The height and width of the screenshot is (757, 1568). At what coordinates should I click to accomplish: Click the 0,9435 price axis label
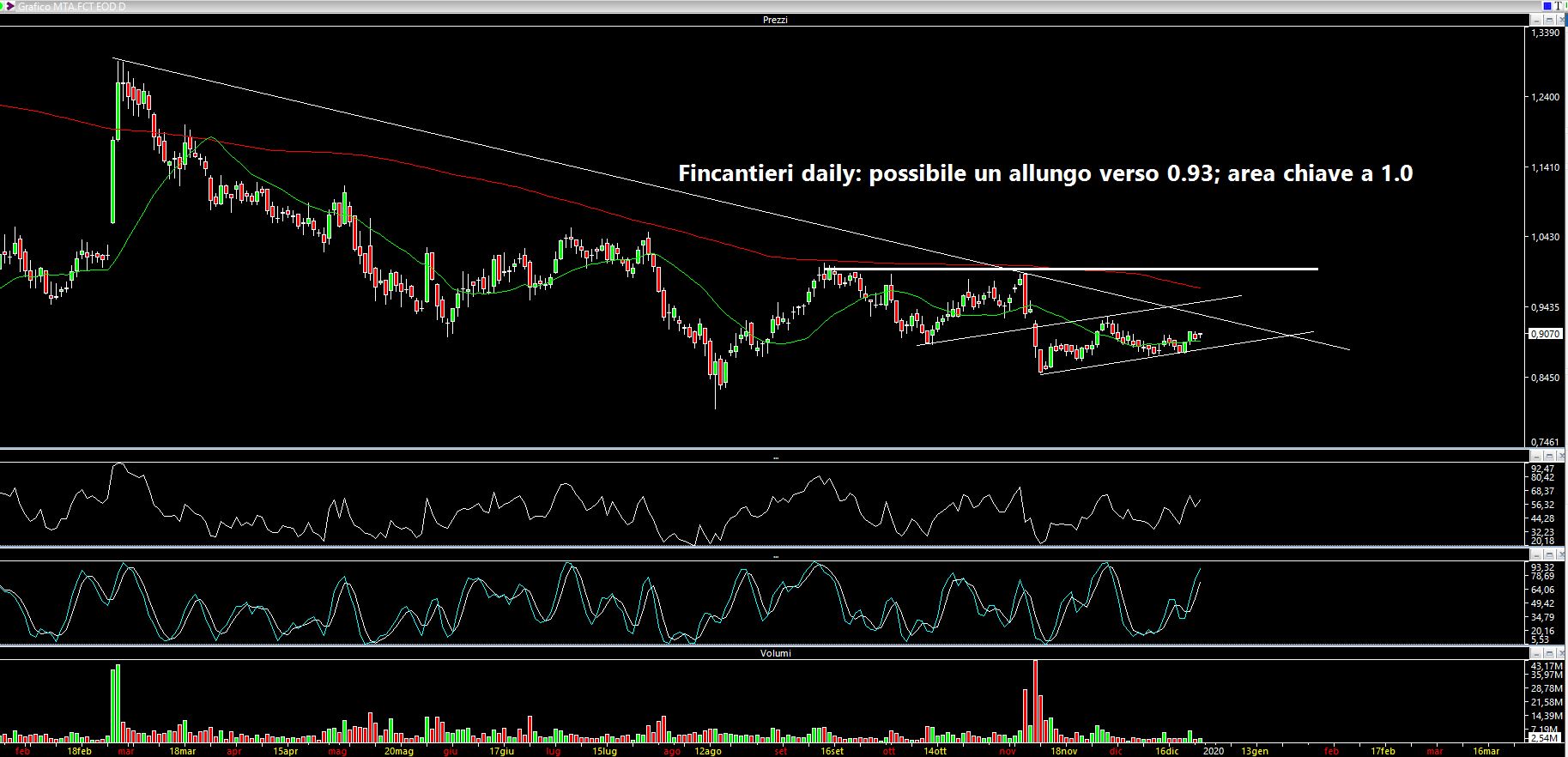pos(1546,307)
